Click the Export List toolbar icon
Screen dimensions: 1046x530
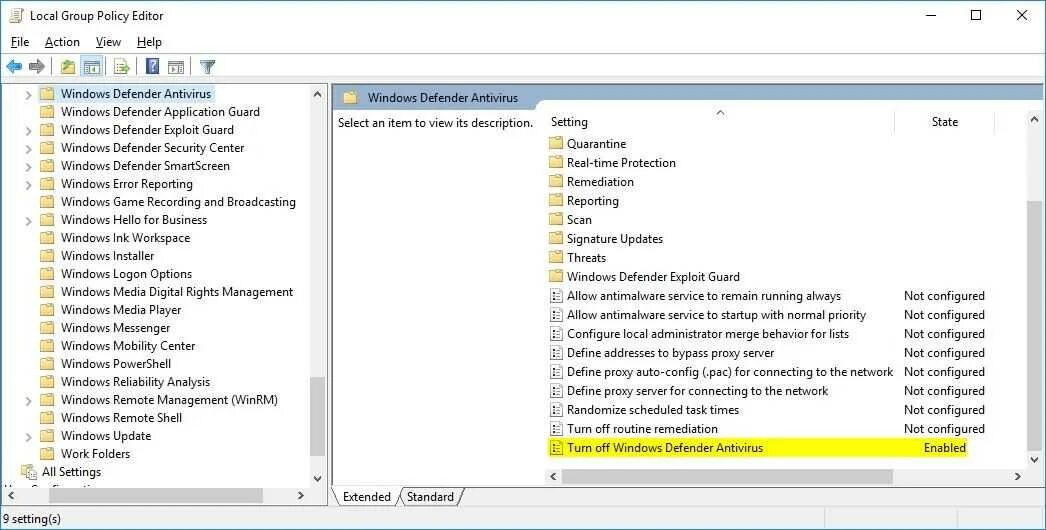click(x=121, y=66)
